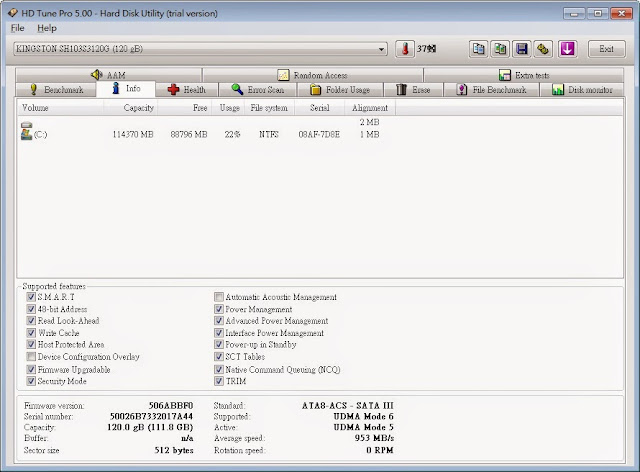Sort by the Alignment column header
Screen dimensions: 640x472
tap(370, 108)
